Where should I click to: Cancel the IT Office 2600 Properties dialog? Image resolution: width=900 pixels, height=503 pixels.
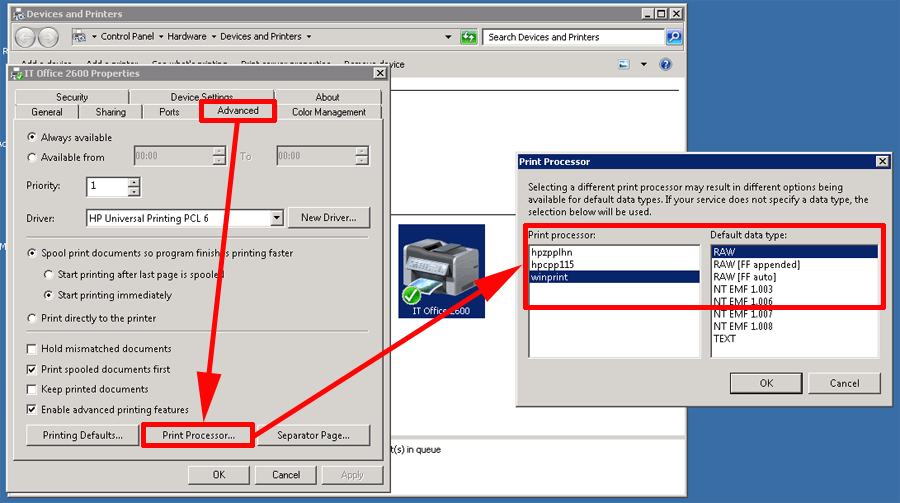[286, 475]
